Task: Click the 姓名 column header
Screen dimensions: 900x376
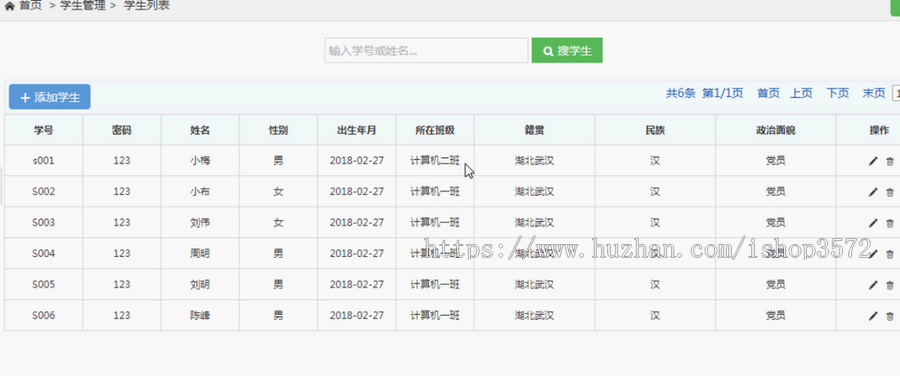Action: point(200,130)
